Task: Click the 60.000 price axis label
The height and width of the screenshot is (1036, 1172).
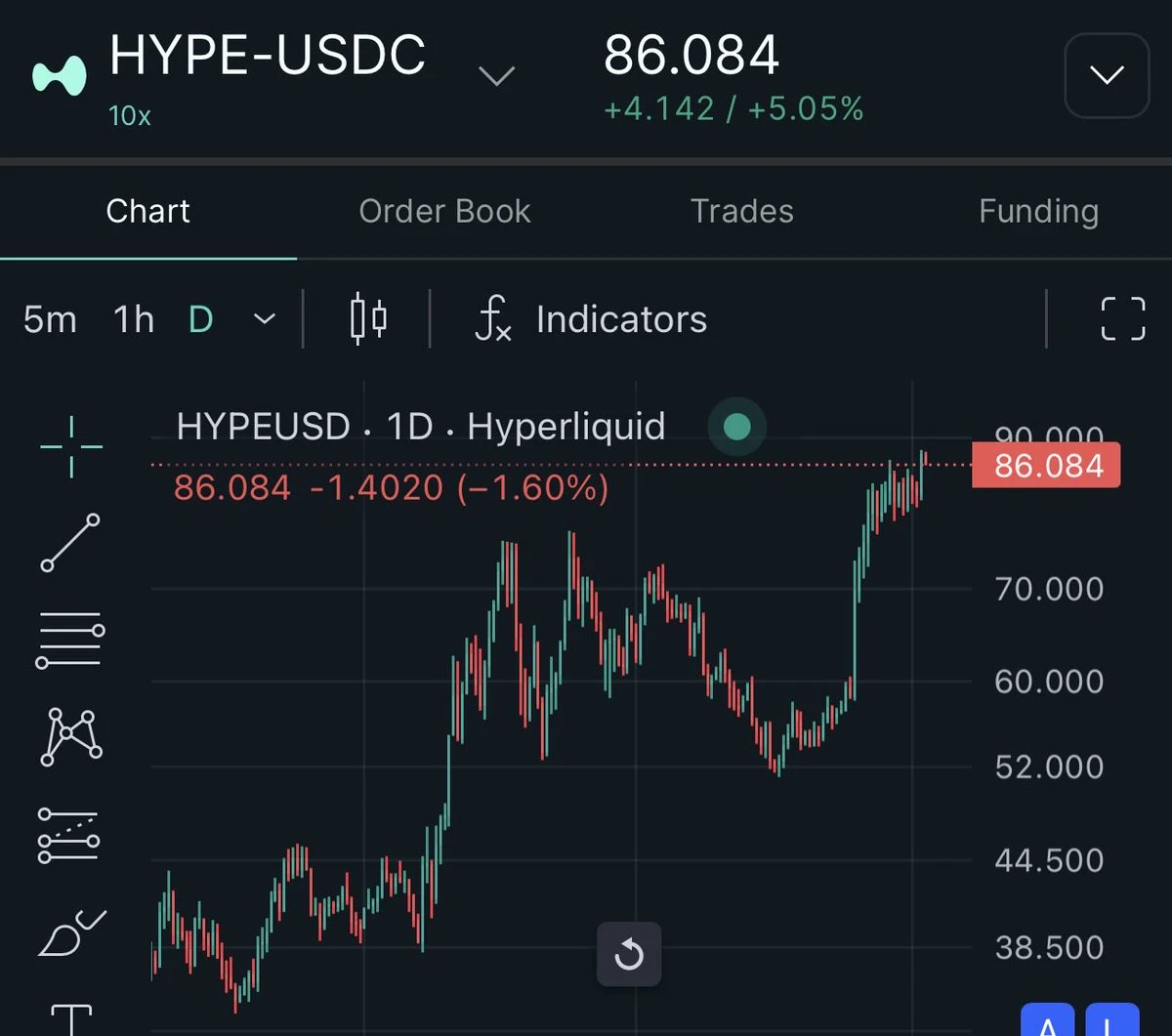Action: (1049, 681)
